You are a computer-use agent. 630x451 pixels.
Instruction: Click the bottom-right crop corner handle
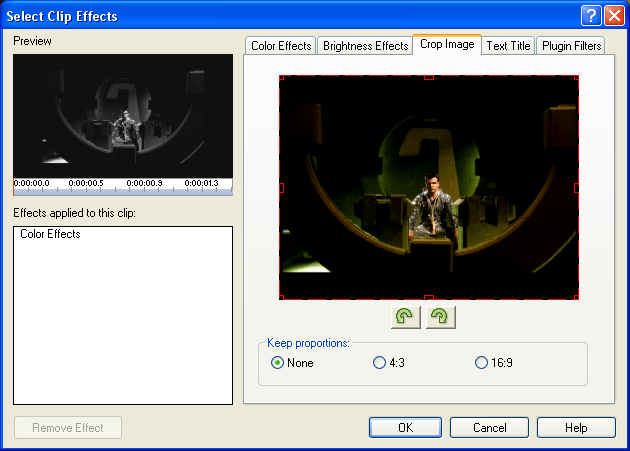[x=577, y=297]
